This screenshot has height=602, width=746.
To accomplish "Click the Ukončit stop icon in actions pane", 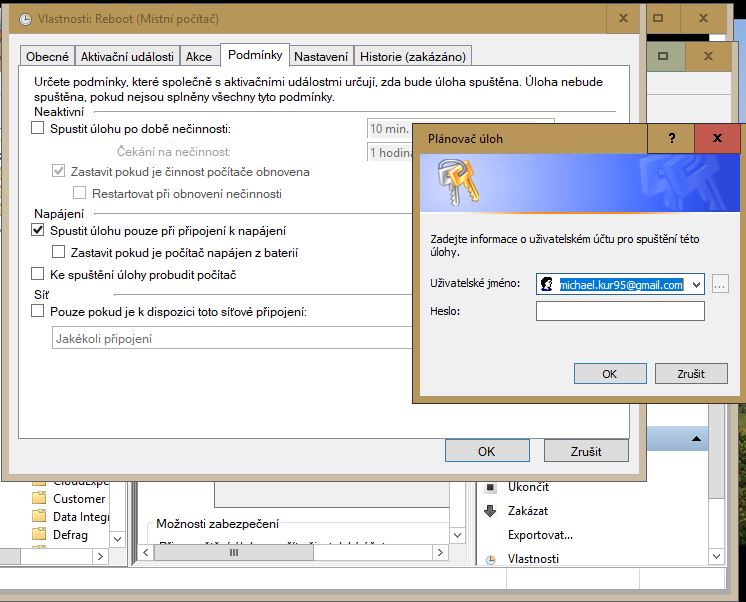I will (490, 487).
